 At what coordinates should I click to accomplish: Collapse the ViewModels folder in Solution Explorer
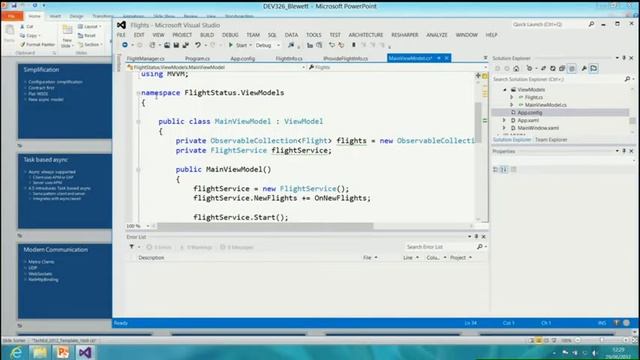[505, 89]
